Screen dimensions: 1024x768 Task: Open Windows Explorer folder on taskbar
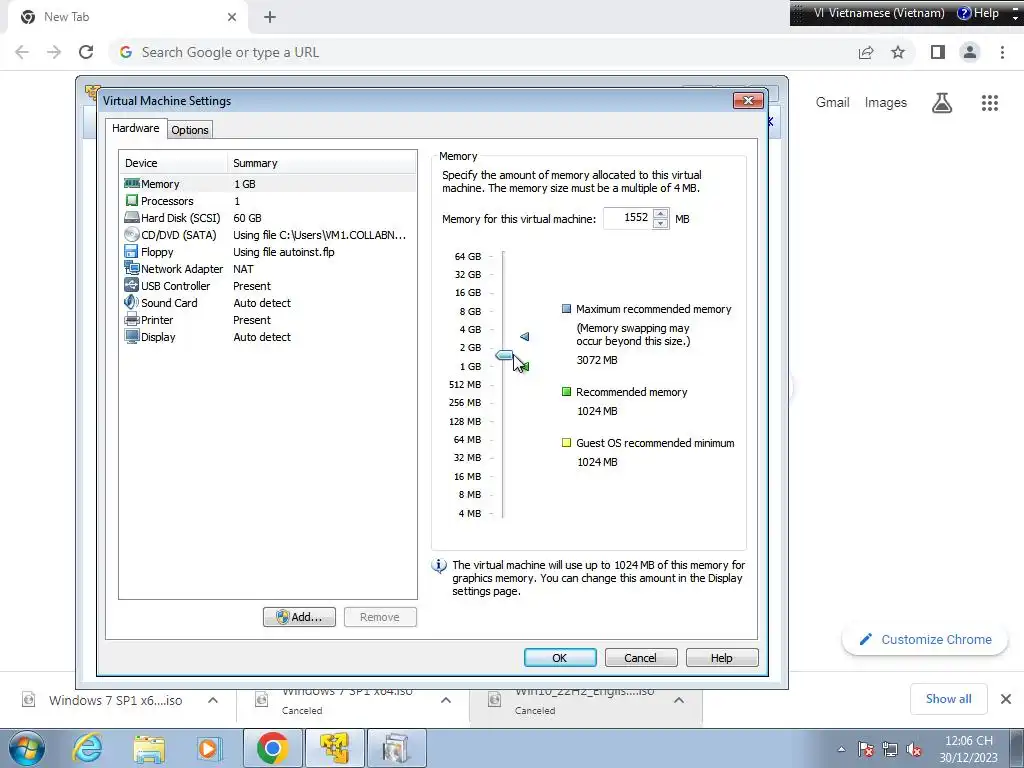click(x=149, y=748)
